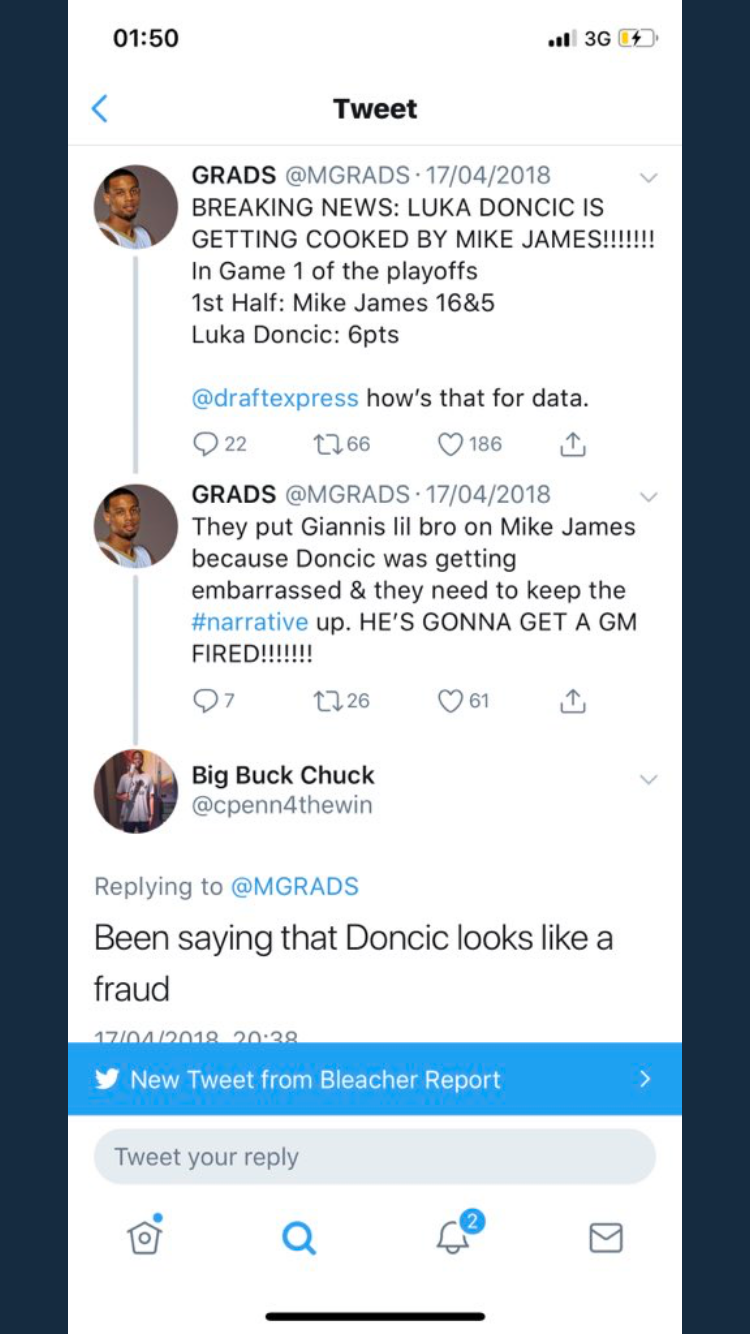Open New Tweet from Bleacher Report banner

(375, 1079)
